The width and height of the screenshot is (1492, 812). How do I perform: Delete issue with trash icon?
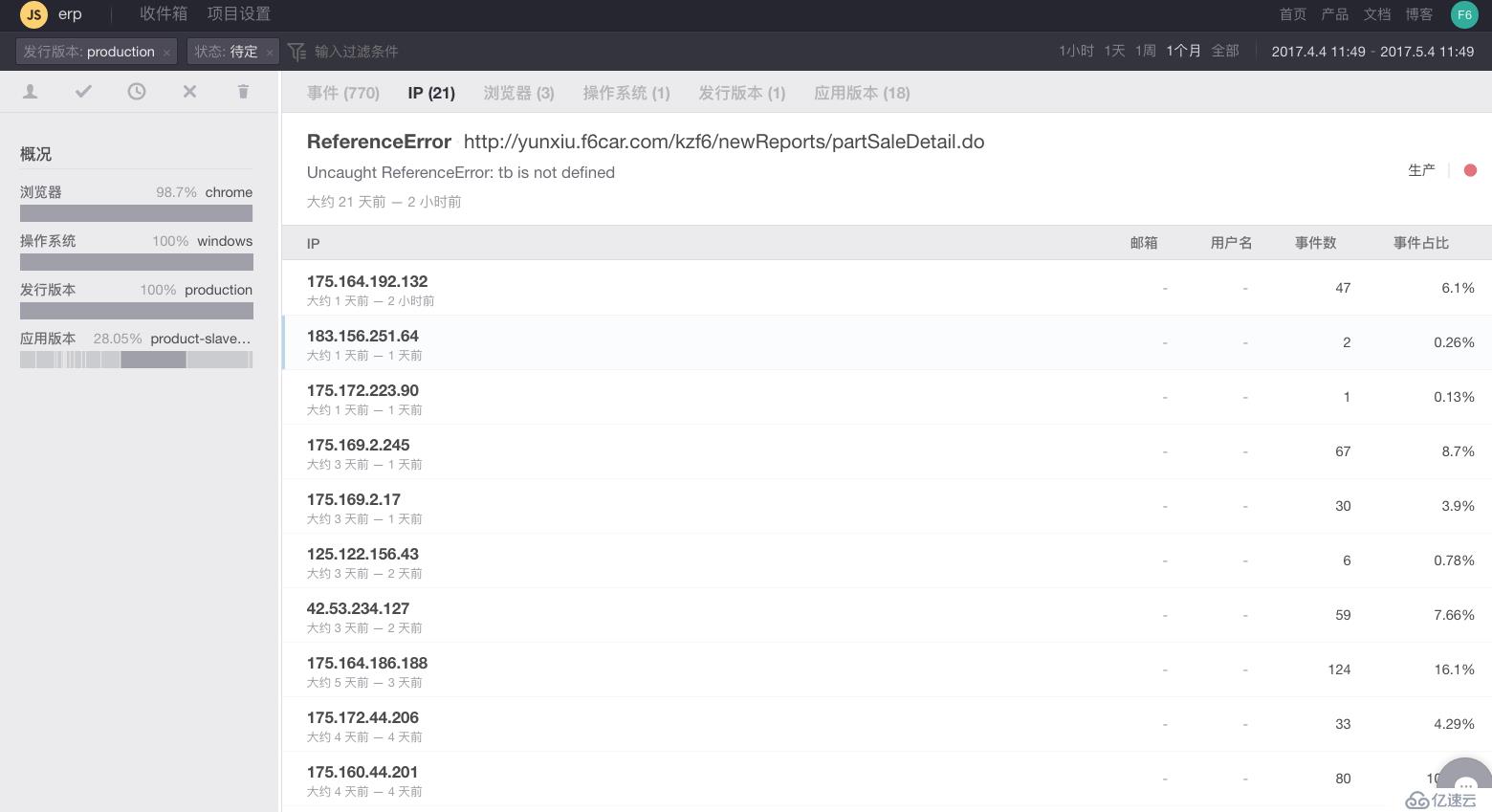point(243,92)
